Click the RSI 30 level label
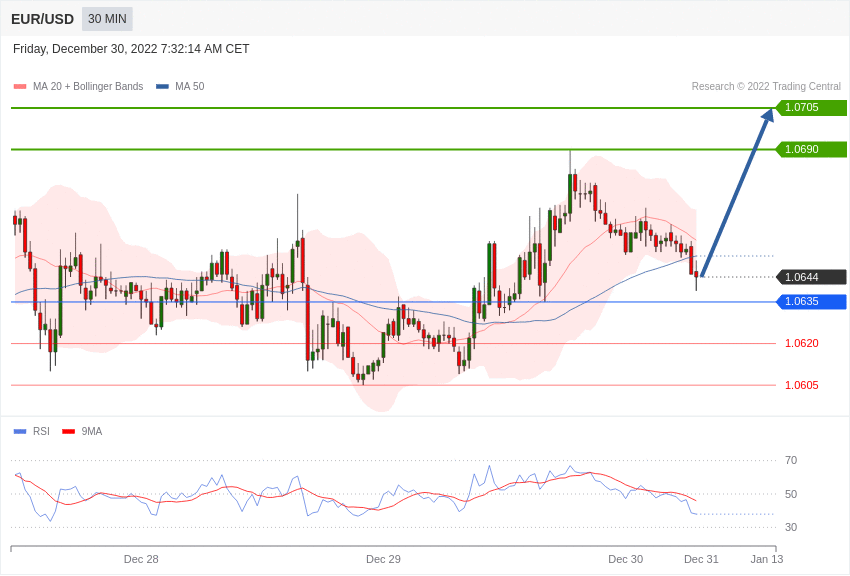Image resolution: width=850 pixels, height=576 pixels. (791, 527)
